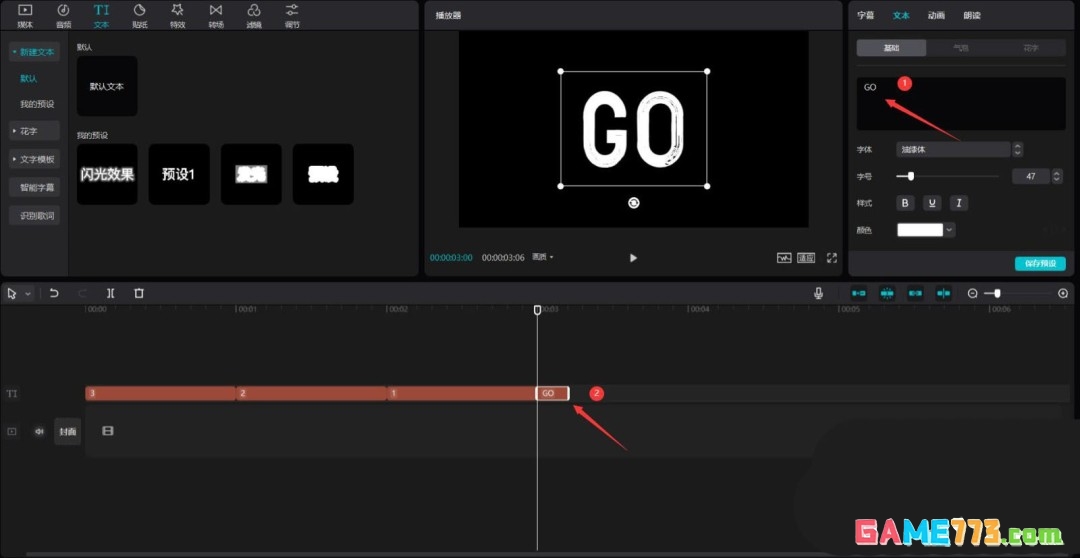Screen dimensions: 1080x558
Task: Open the 转场 transitions panel
Action: tap(215, 15)
